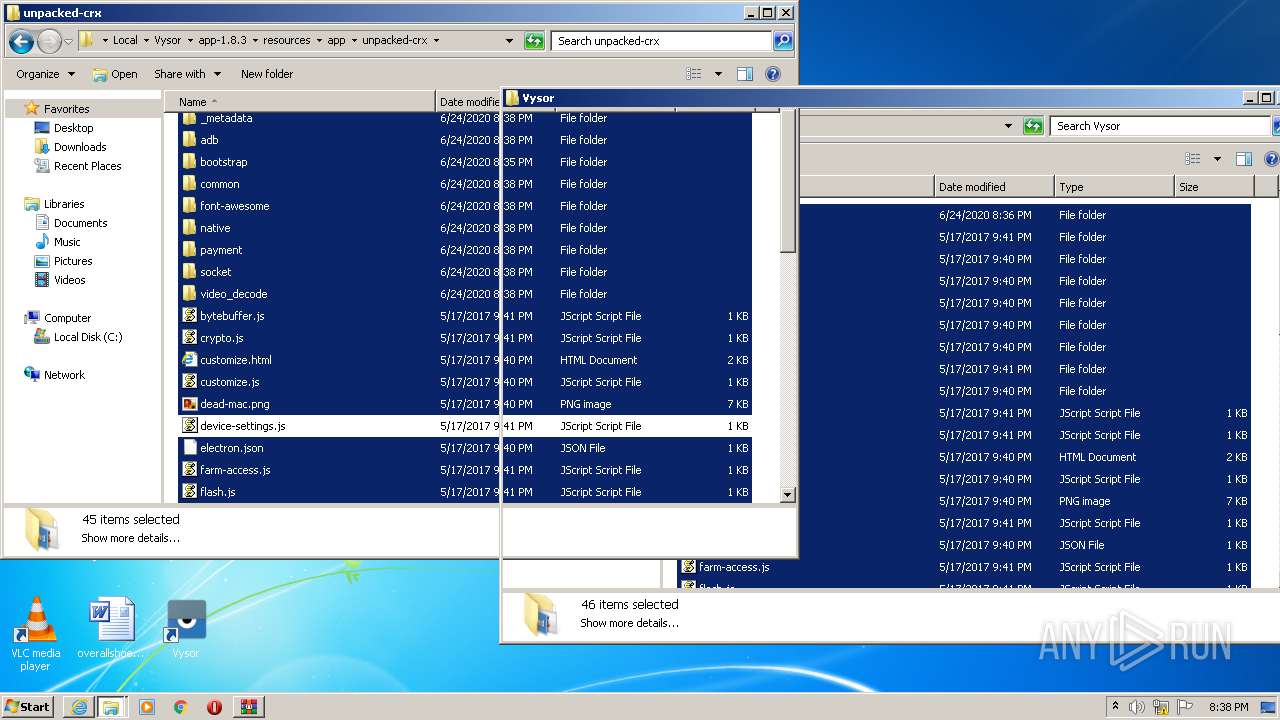Click the Search Vysor input field
Screen dimensions: 1280x720
1160,126
